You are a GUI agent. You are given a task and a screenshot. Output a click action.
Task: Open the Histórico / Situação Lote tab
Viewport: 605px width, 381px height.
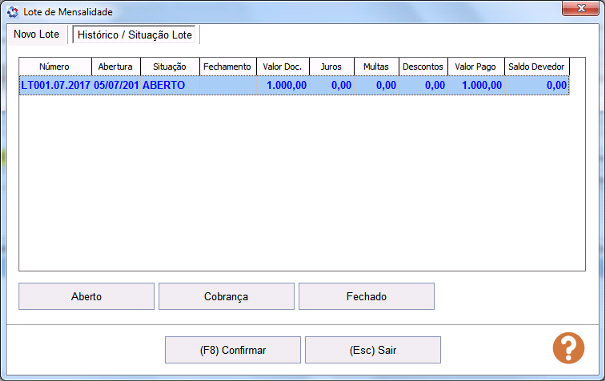[x=135, y=35]
